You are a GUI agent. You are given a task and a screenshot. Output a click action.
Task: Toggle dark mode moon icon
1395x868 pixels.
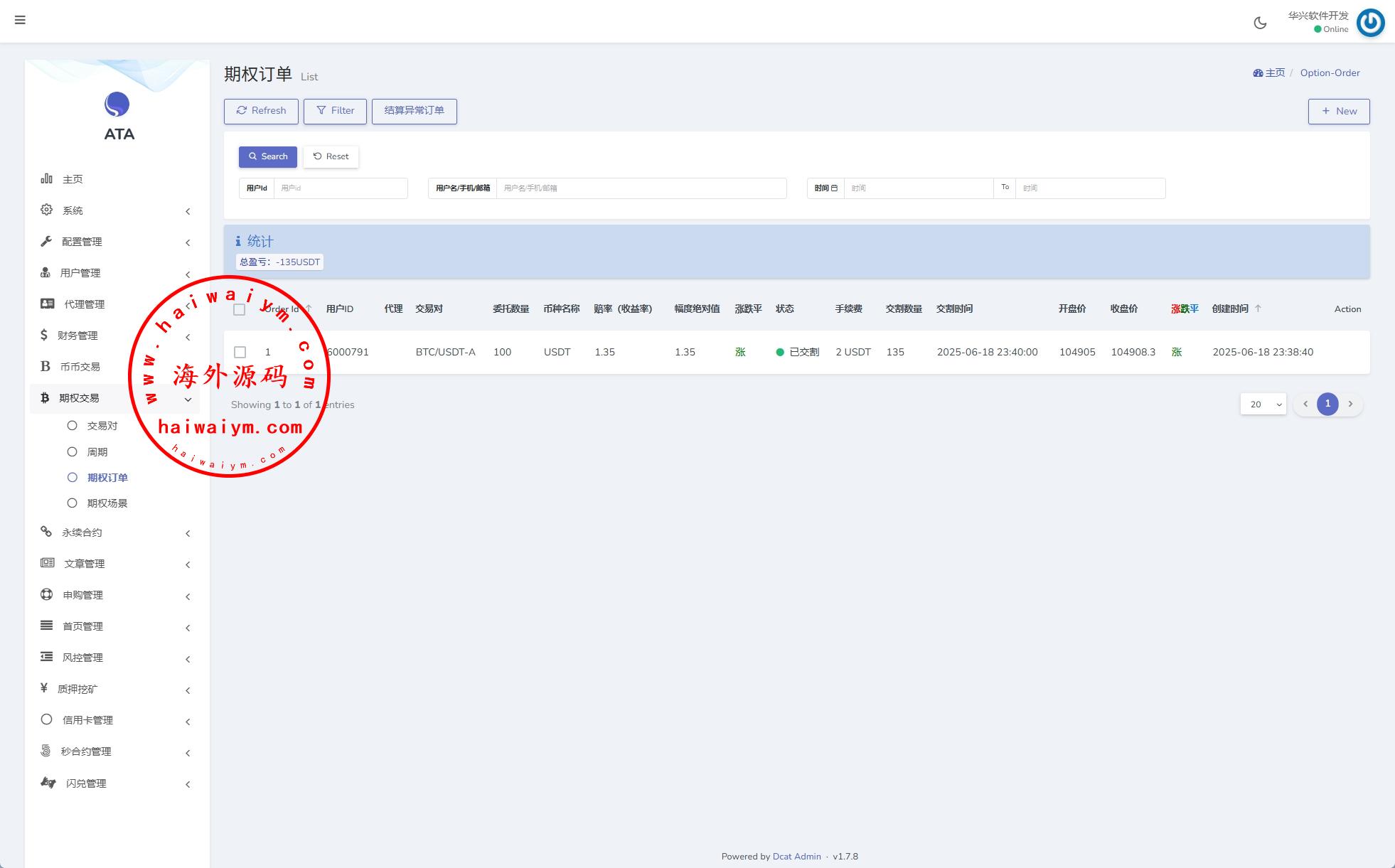[1260, 23]
